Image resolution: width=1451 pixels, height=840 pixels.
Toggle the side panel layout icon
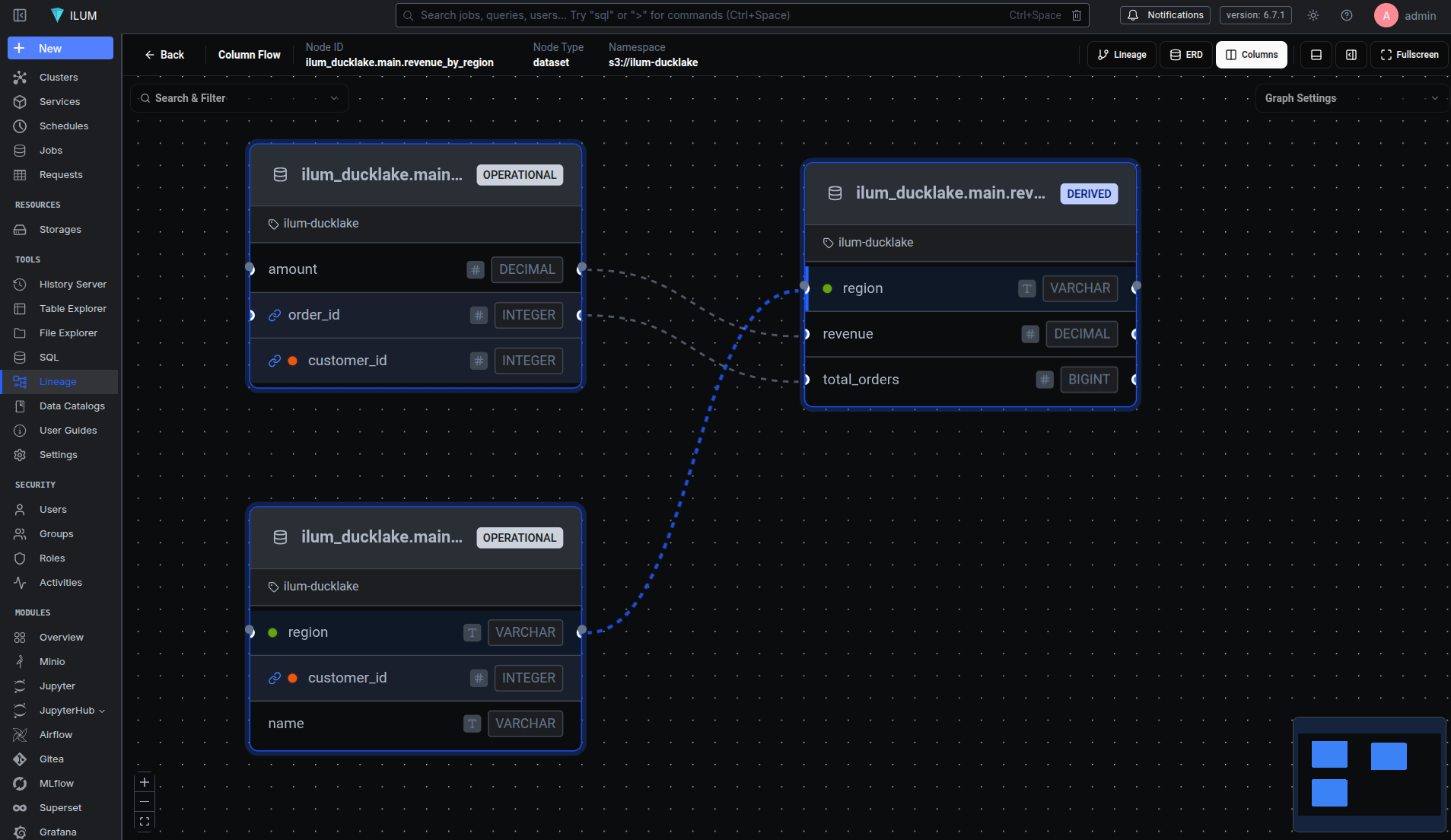coord(1351,55)
